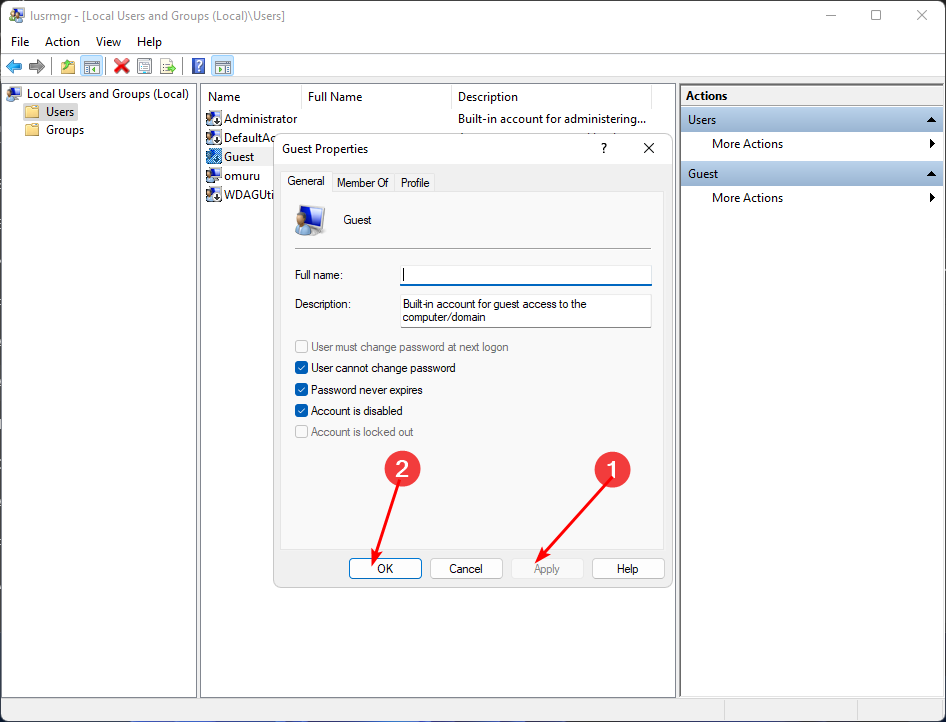The height and width of the screenshot is (722, 946).
Task: Open the Action menu
Action: (62, 42)
